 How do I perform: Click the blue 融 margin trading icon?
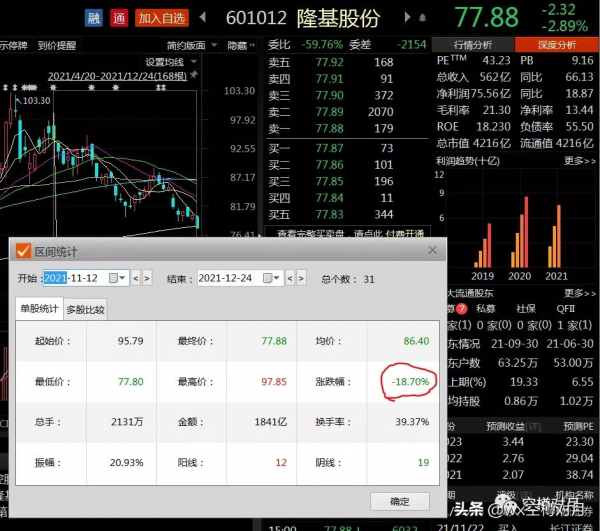[94, 18]
